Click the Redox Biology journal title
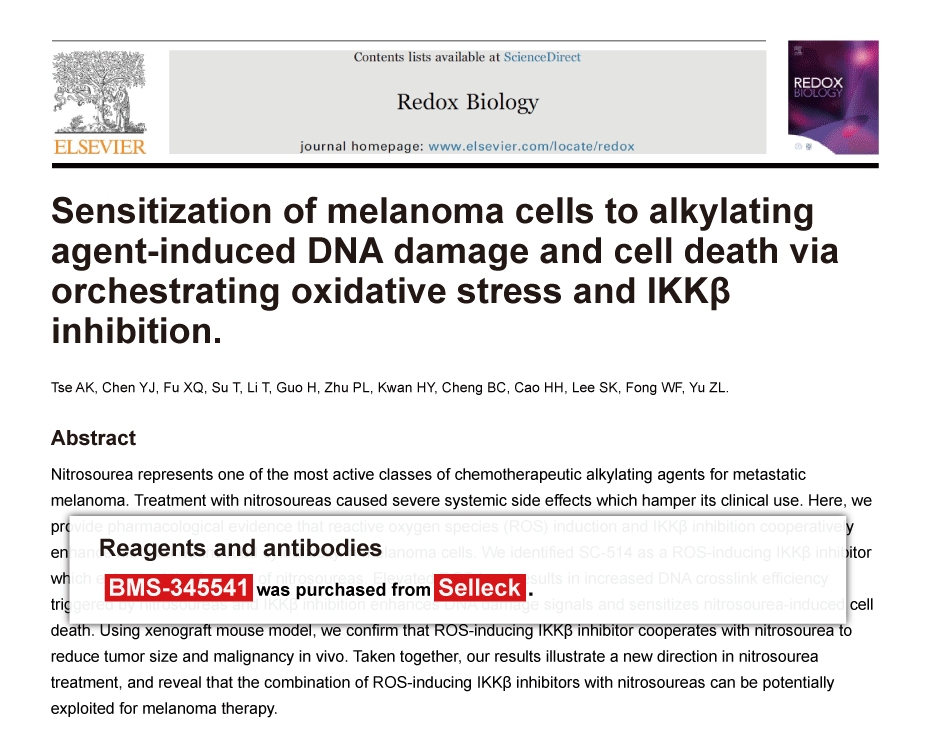This screenshot has height=751, width=930. tap(467, 102)
